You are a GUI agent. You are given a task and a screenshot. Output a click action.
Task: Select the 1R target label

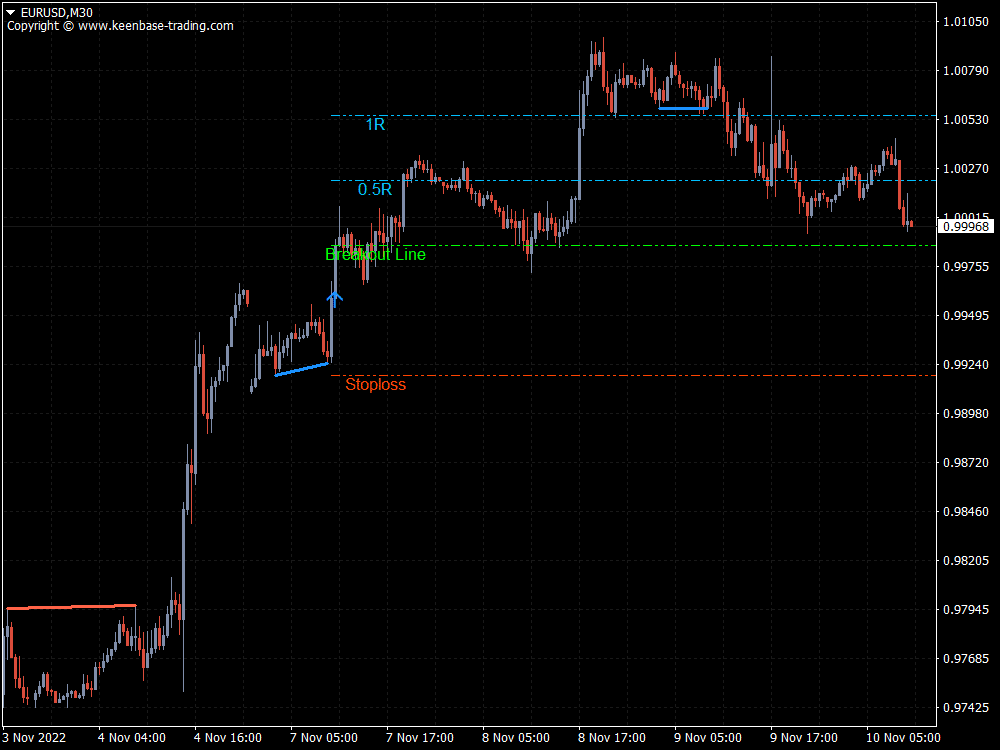tap(375, 124)
